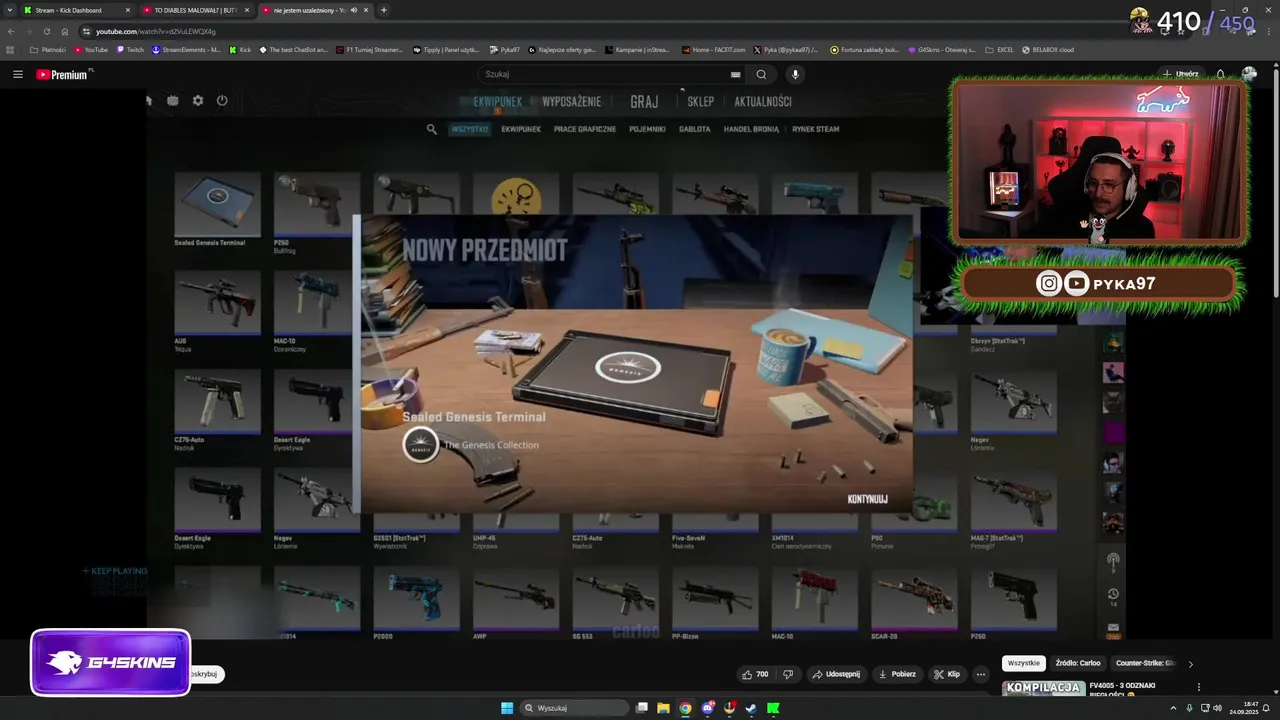This screenshot has width=1280, height=720.
Task: Open the Home - FACEIT.com bookmark
Action: [x=714, y=49]
